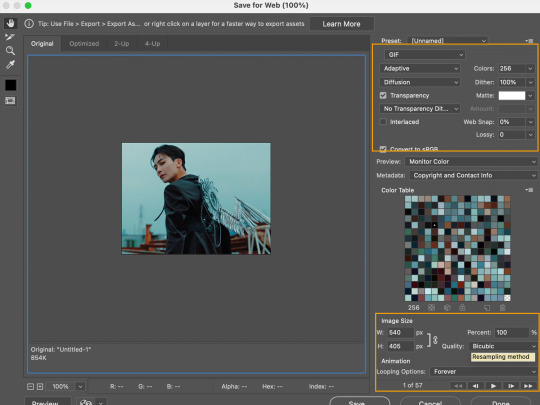Open the Preview Monitor Color dropdown
The image size is (540, 405).
(471, 162)
